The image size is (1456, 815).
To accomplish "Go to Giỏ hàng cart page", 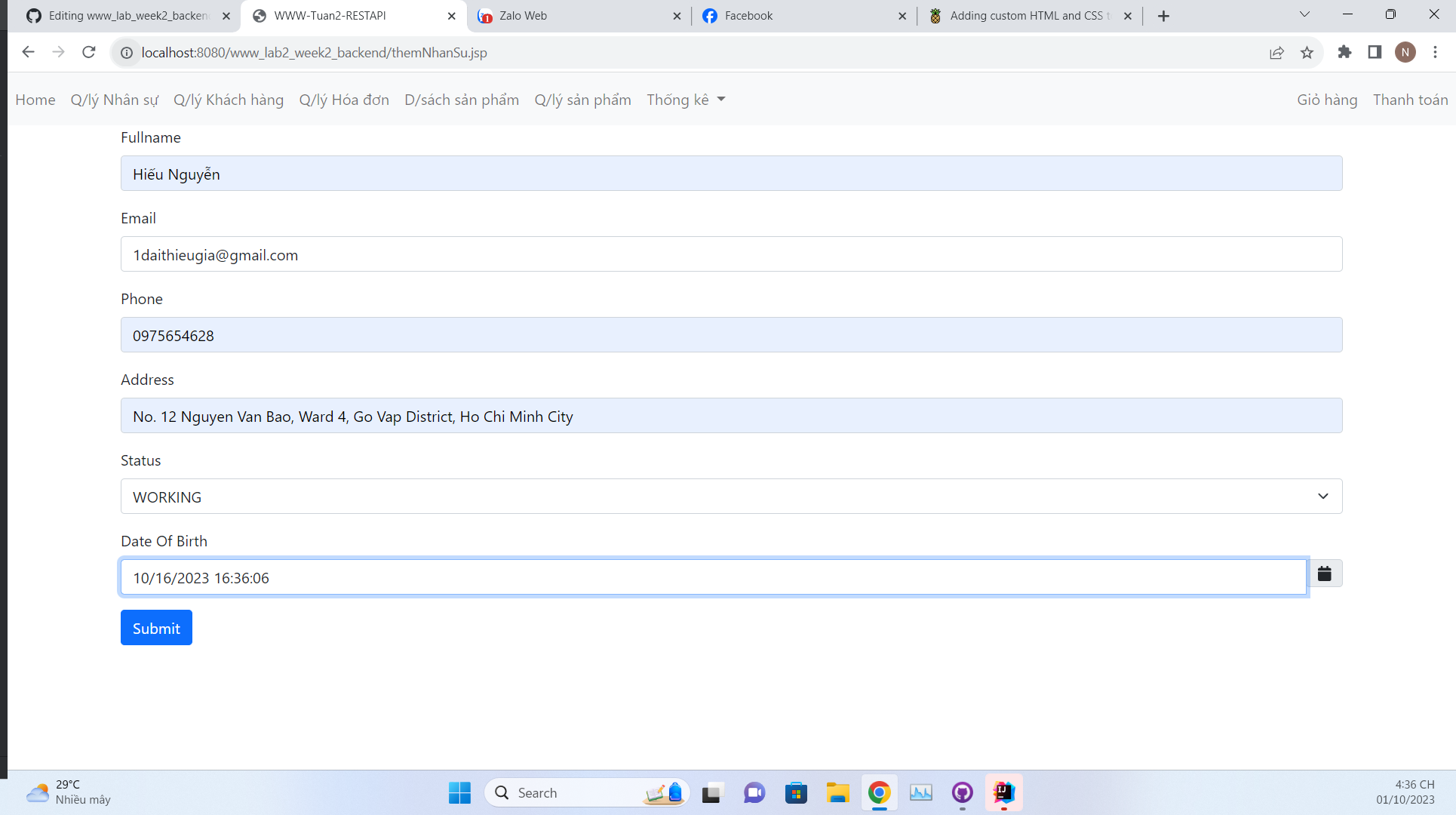I will (x=1327, y=100).
